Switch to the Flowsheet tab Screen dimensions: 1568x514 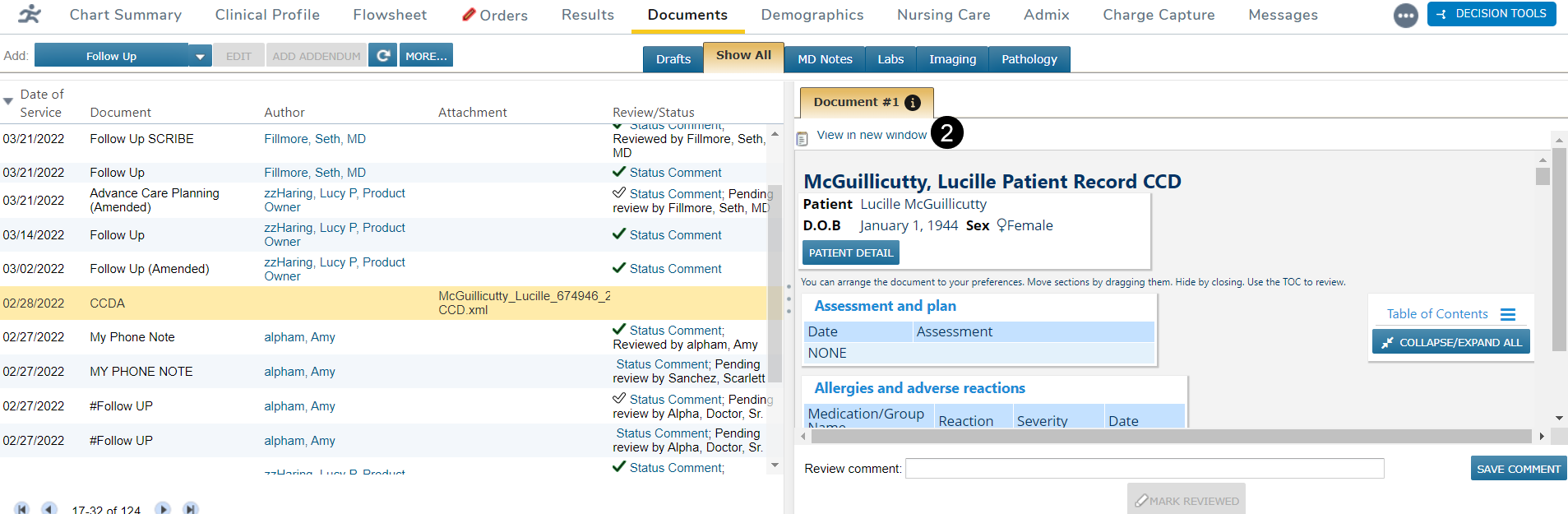(x=390, y=15)
